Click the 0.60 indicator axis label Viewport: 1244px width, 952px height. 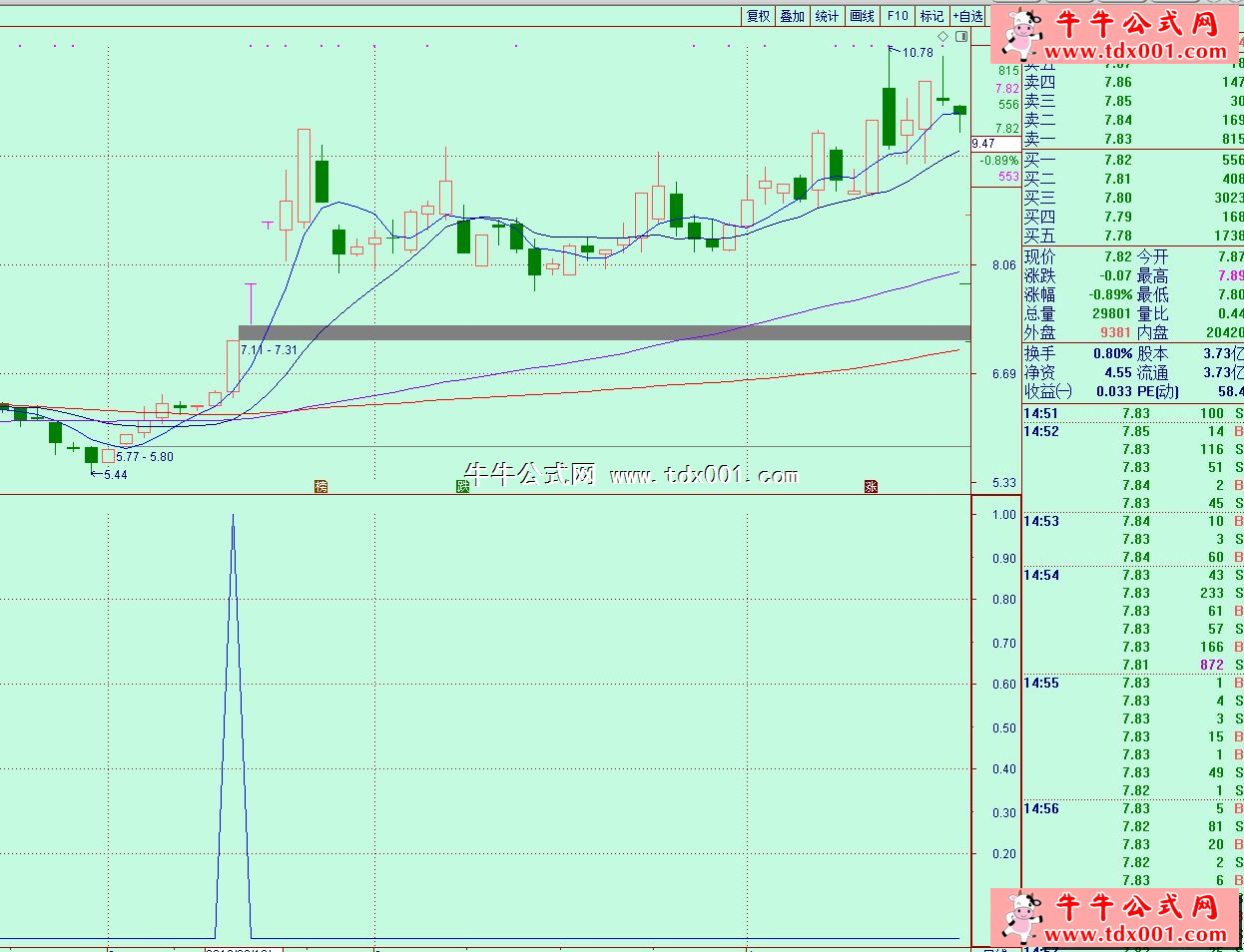[x=1004, y=685]
